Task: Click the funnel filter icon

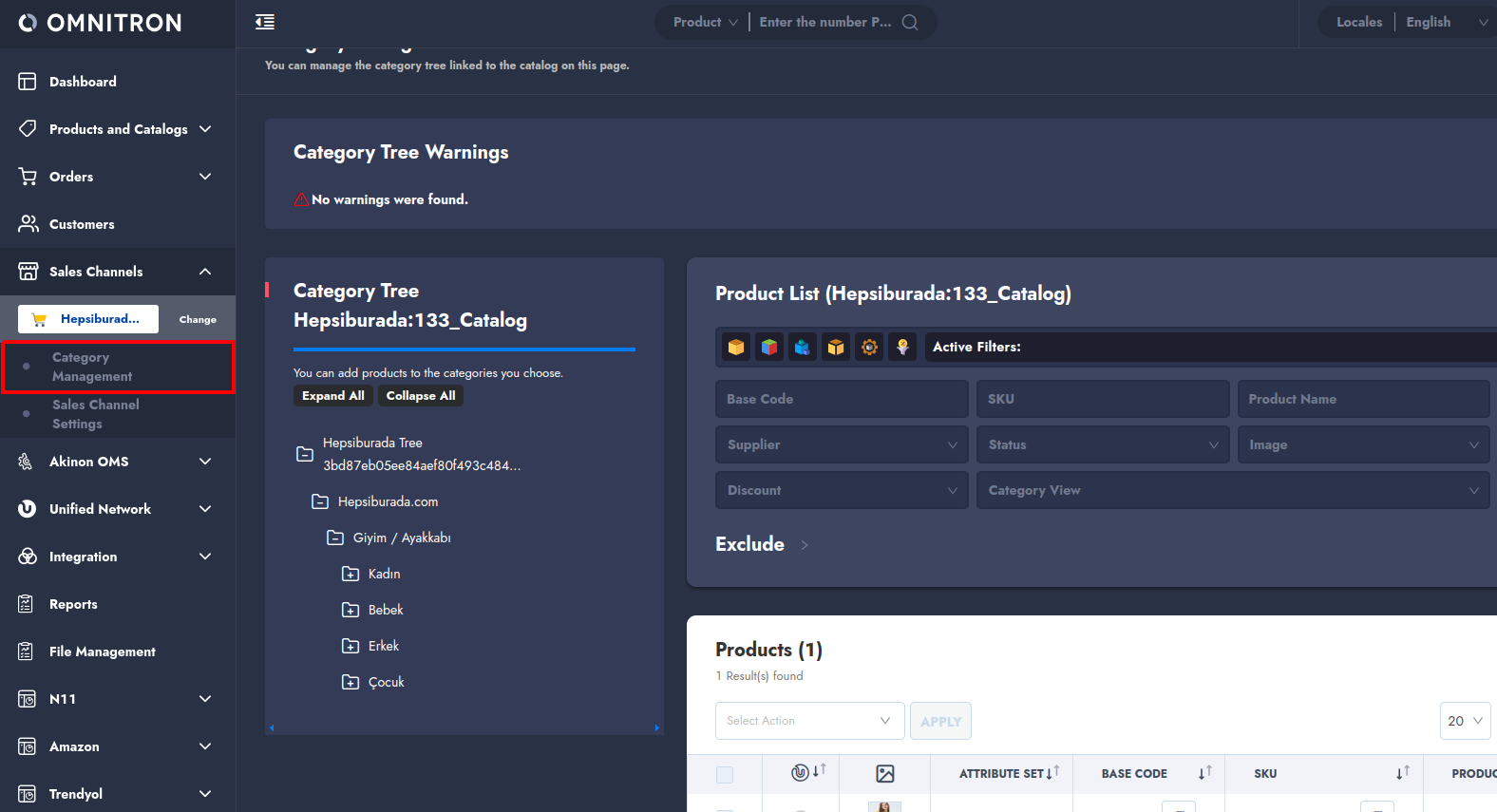Action: [x=902, y=348]
